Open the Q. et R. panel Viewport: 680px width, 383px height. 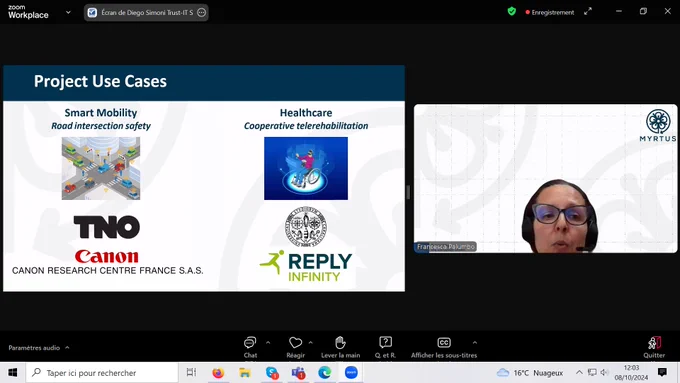point(385,347)
